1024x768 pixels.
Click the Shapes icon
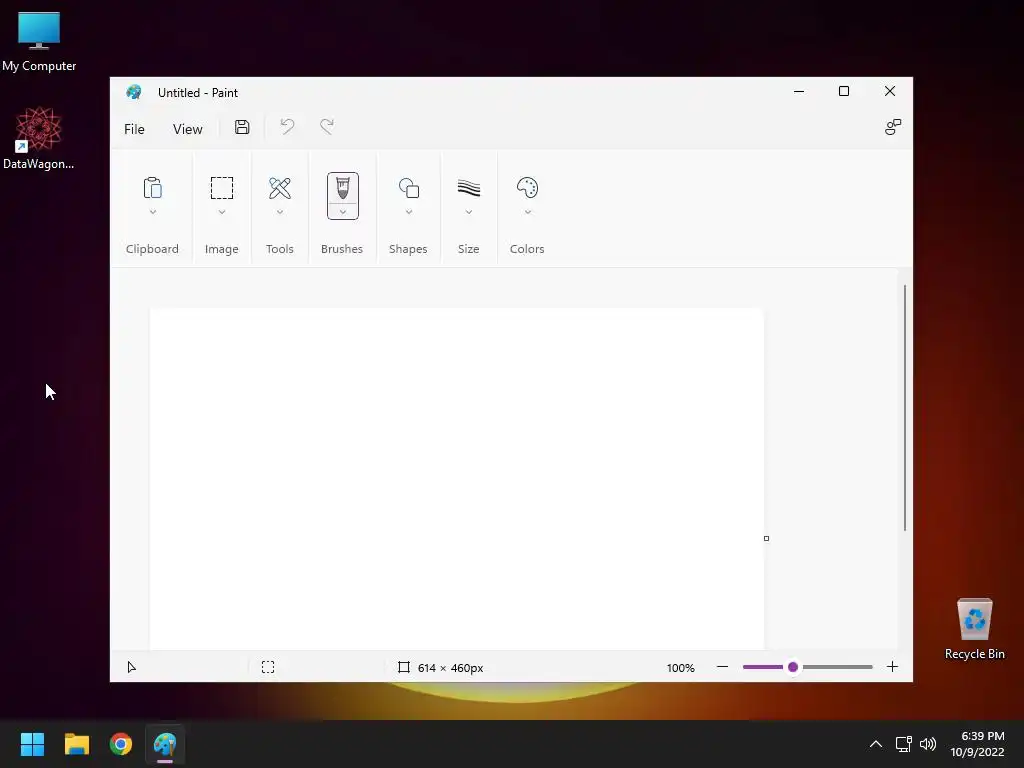click(x=409, y=188)
